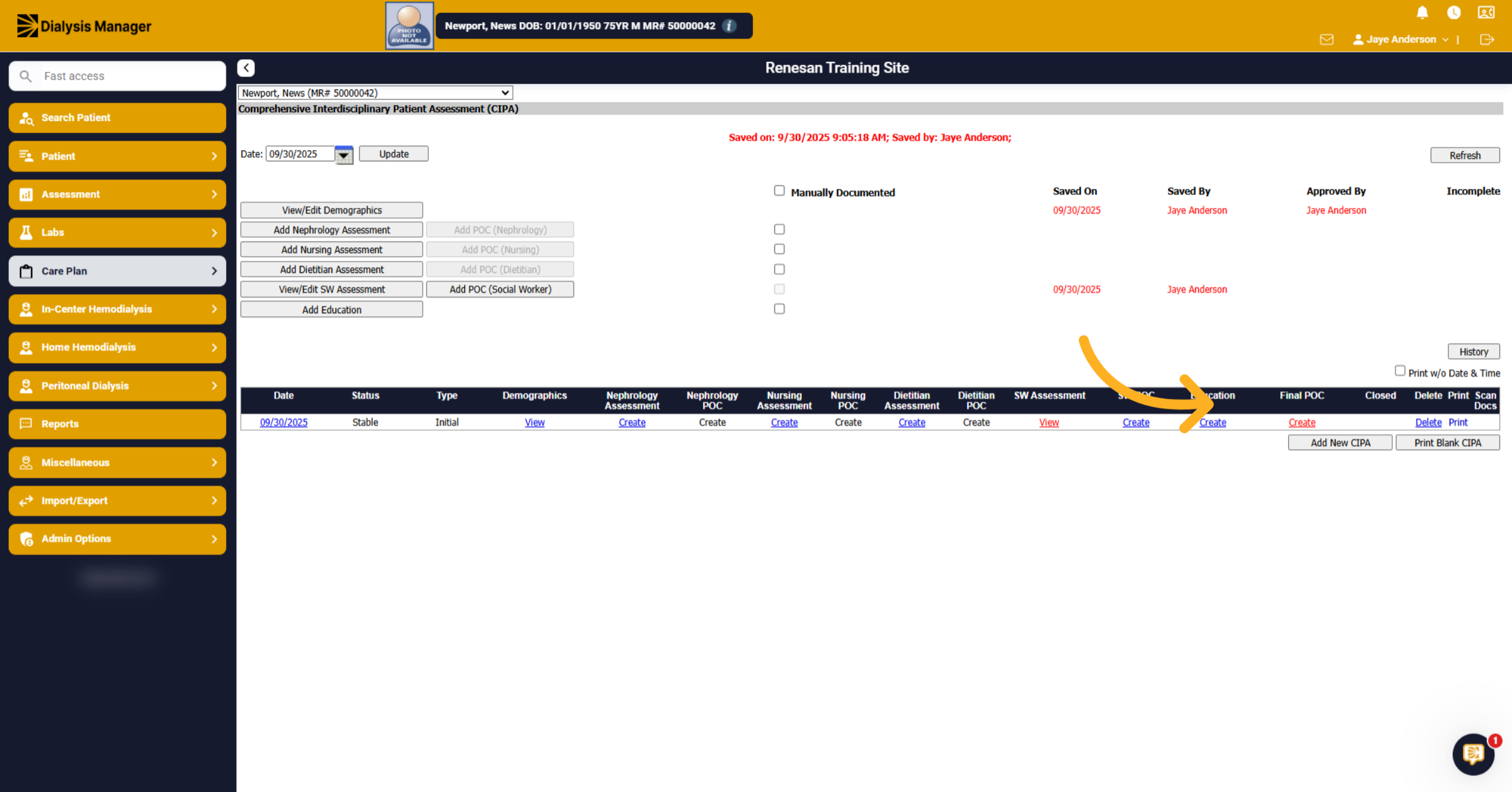Screen dimensions: 1512x792
Task: Click the clock icon in header
Action: point(1454,13)
